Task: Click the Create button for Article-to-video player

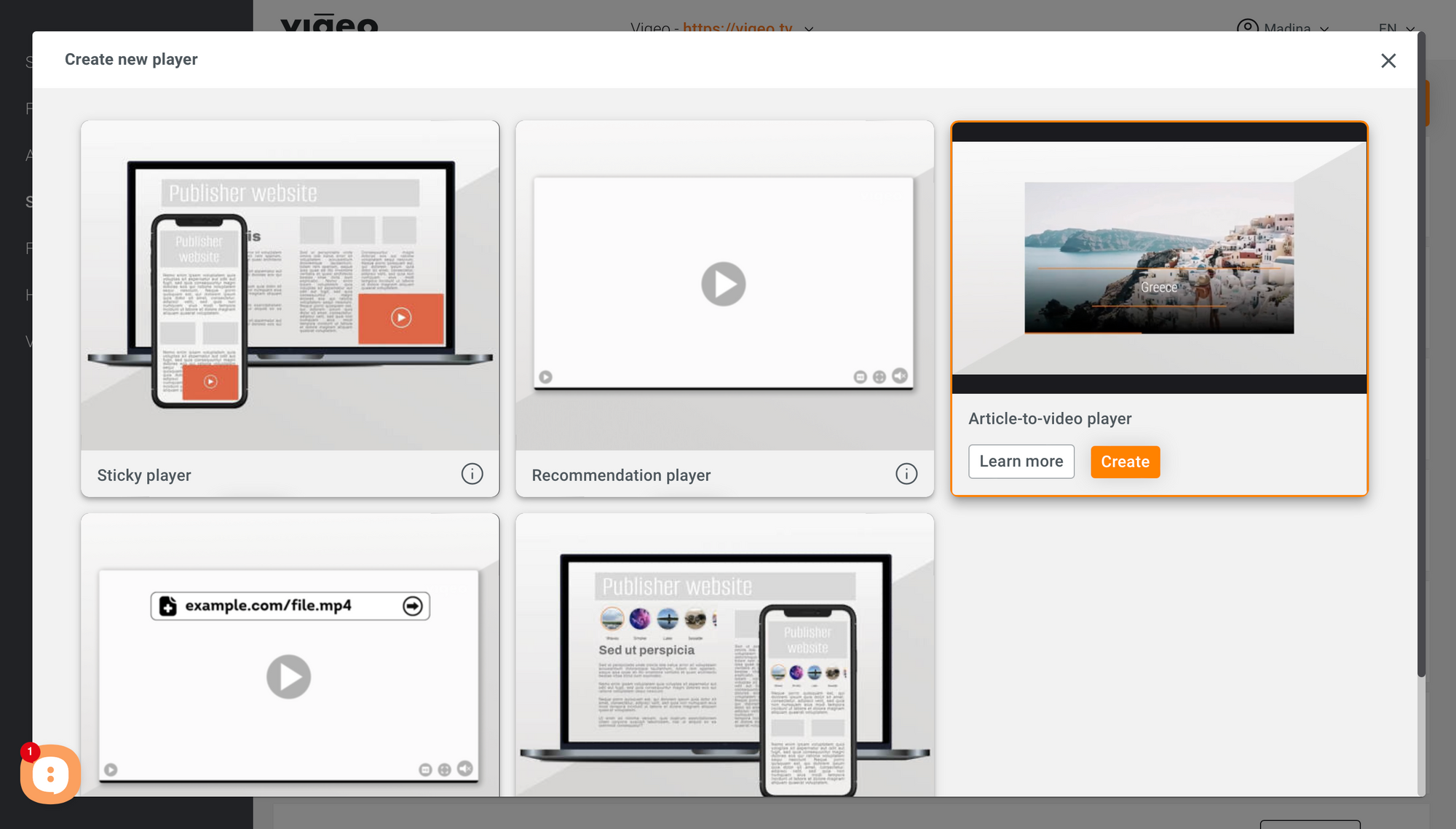Action: (x=1125, y=461)
